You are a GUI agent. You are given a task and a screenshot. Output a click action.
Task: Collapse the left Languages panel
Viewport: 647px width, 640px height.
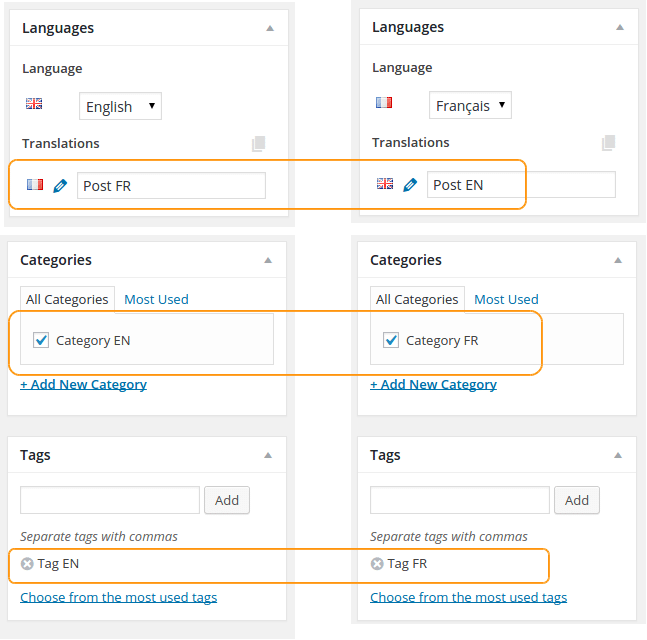pyautogui.click(x=270, y=28)
